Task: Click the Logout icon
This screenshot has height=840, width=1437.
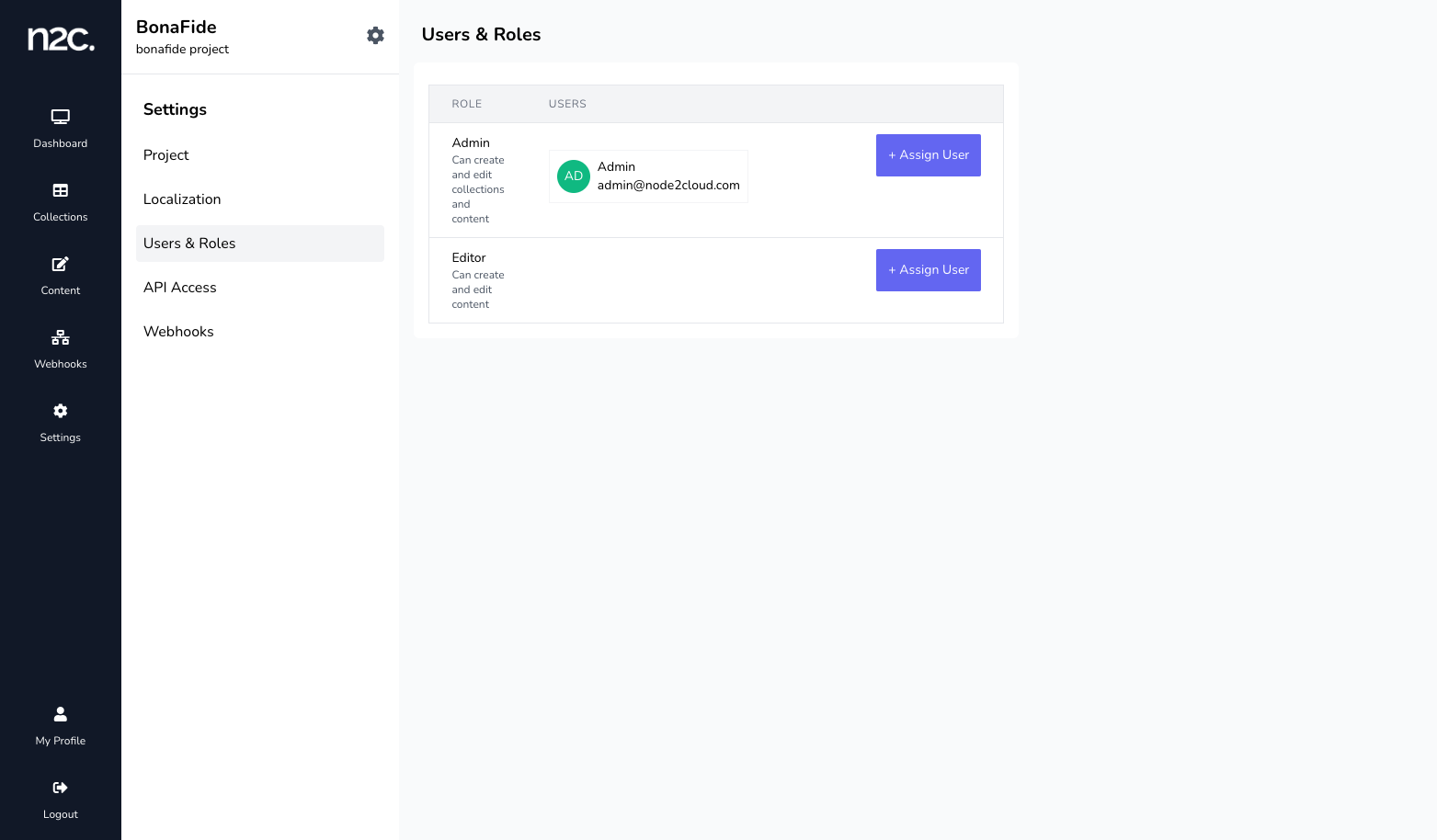Action: (61, 789)
